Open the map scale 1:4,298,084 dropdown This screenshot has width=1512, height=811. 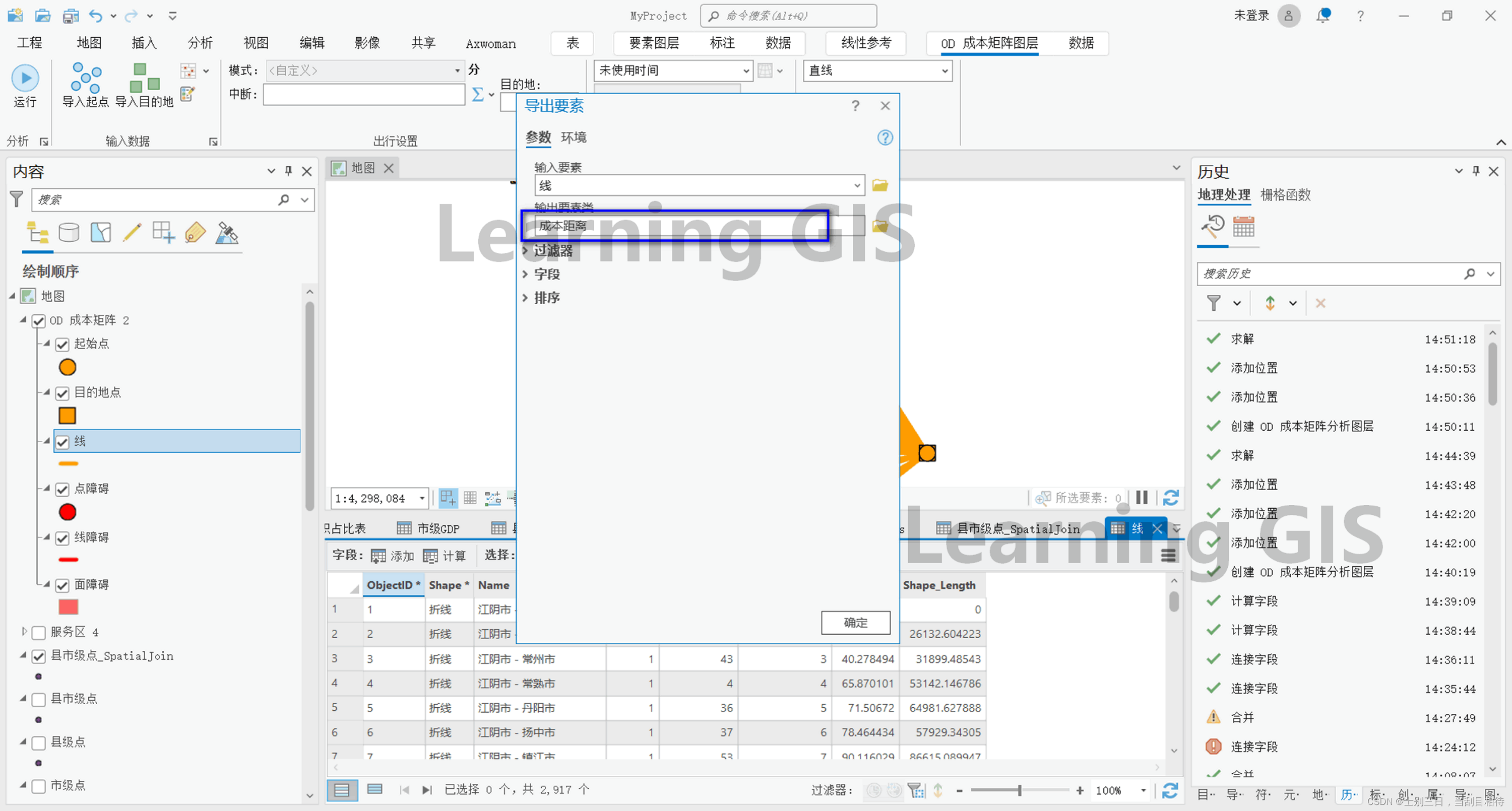pos(421,498)
